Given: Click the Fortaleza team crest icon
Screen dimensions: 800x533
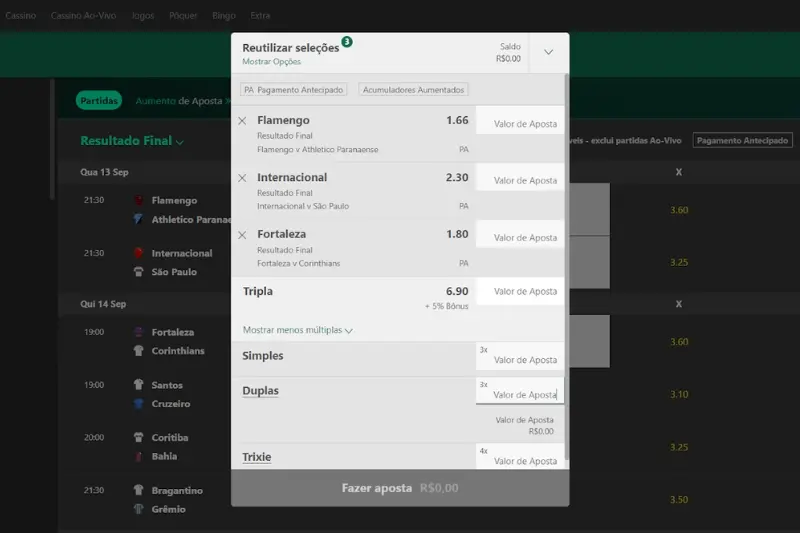Looking at the screenshot, I should click(x=138, y=332).
